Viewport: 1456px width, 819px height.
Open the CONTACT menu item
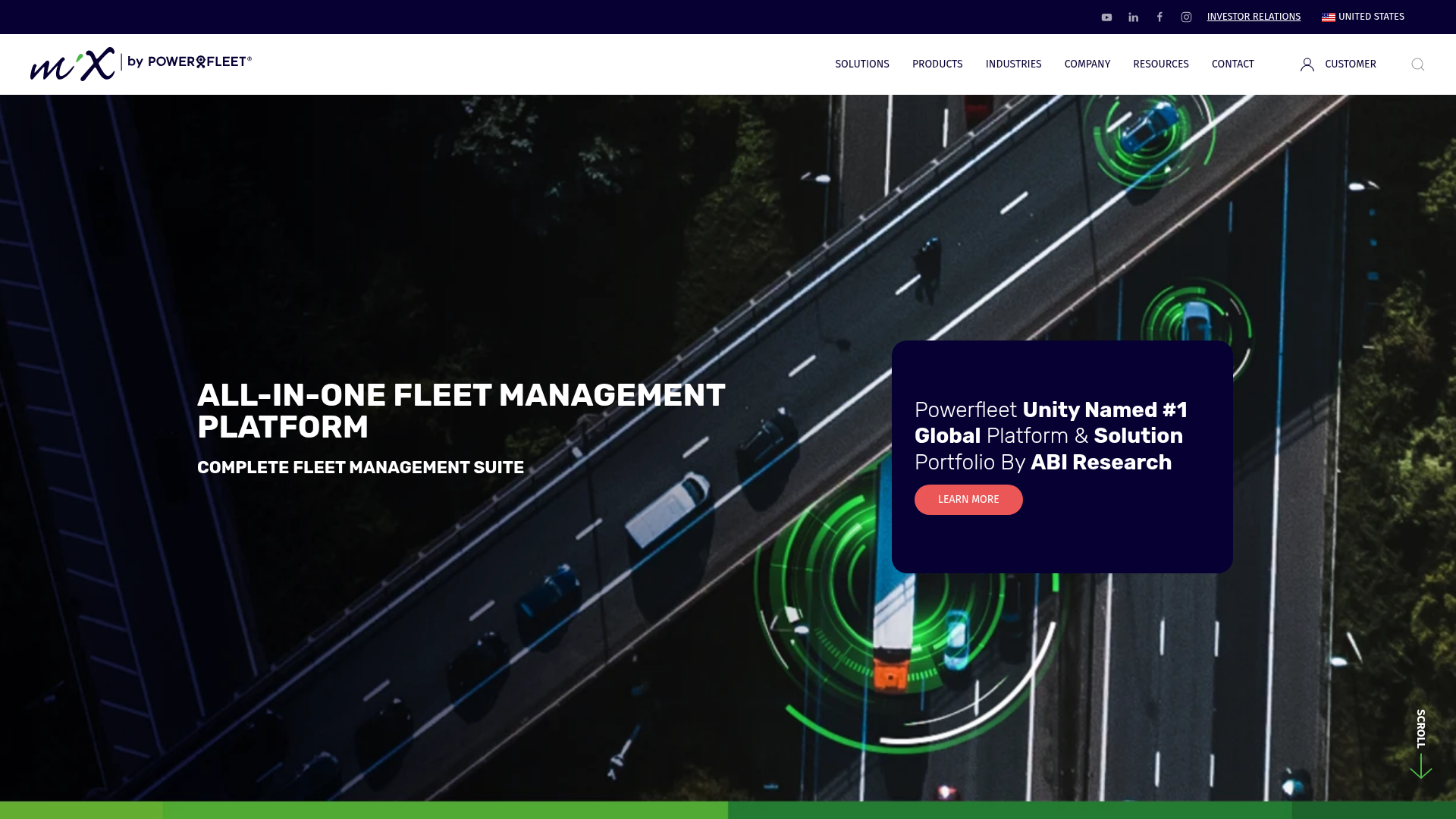[1232, 64]
